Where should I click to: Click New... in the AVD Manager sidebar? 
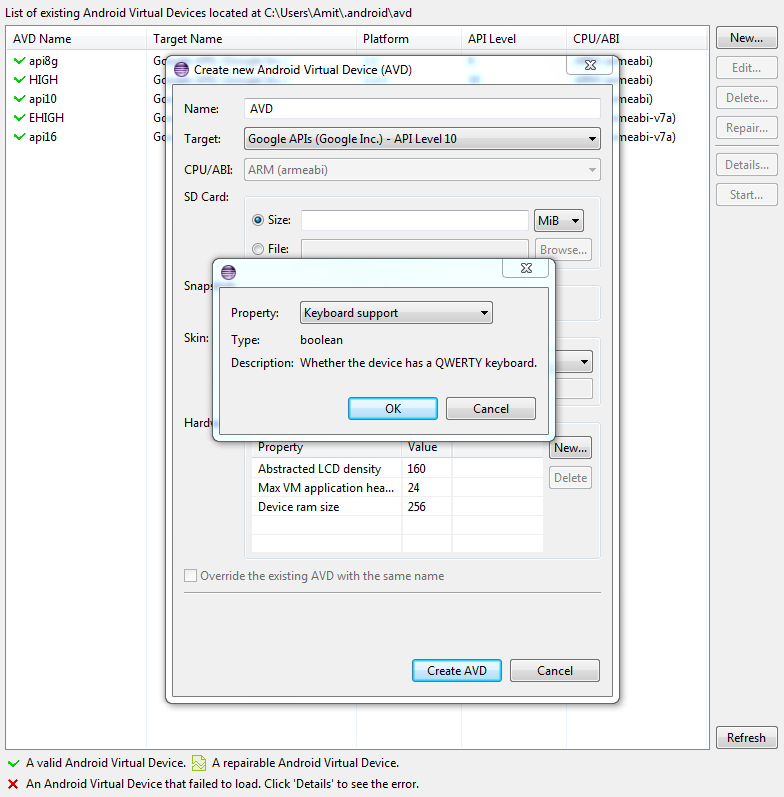click(x=746, y=38)
